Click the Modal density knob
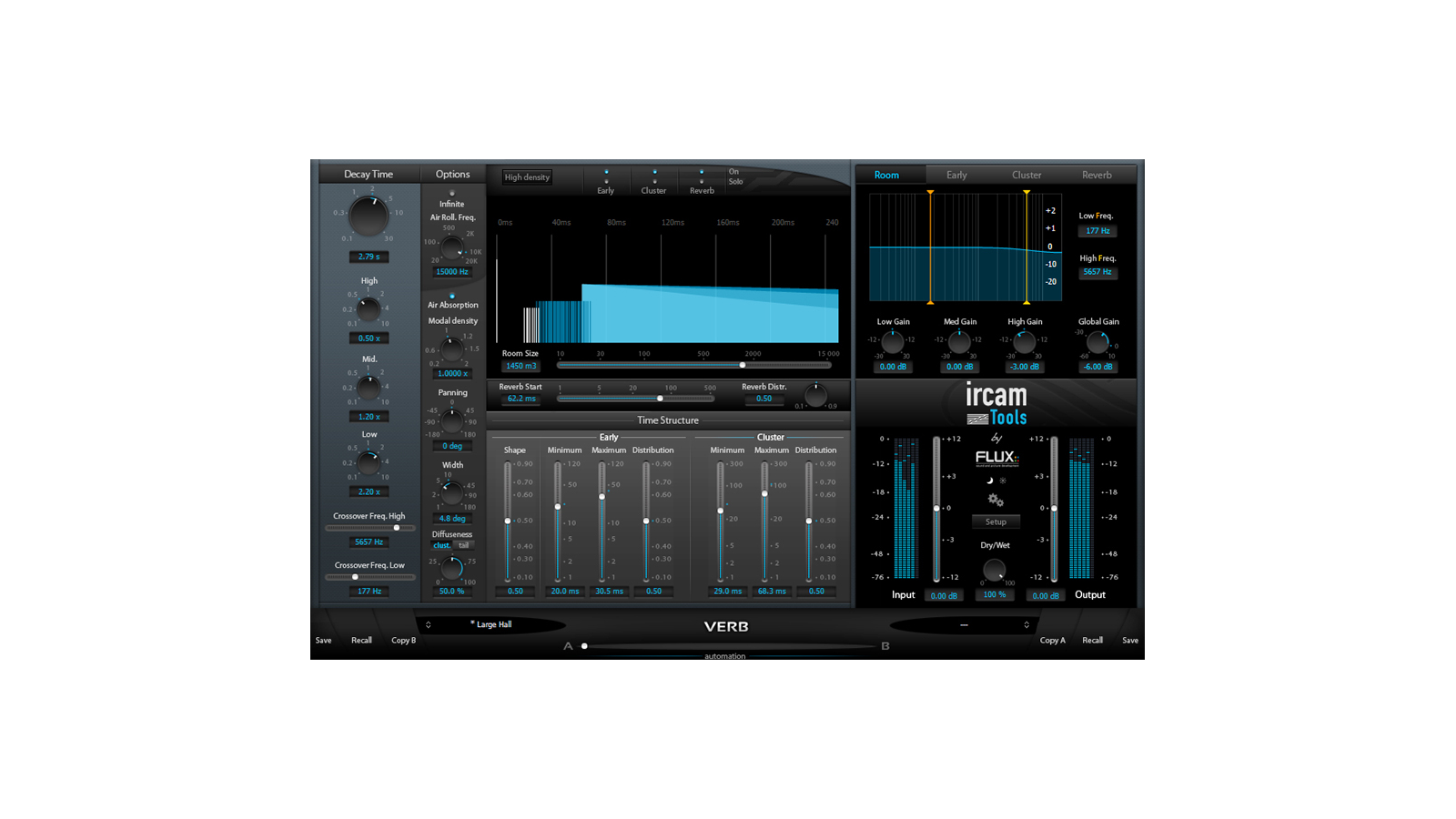 tap(452, 349)
